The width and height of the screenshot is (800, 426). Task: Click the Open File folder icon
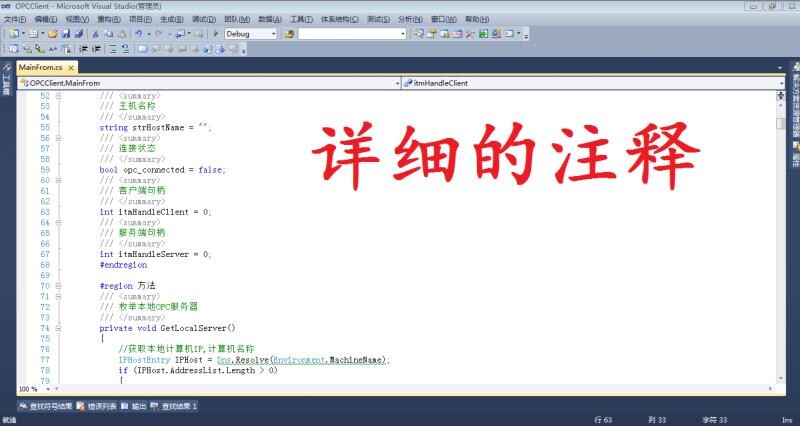[53, 34]
